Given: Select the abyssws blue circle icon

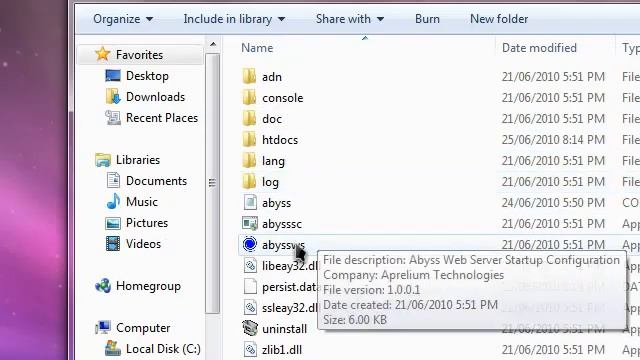Looking at the screenshot, I should pyautogui.click(x=250, y=244).
